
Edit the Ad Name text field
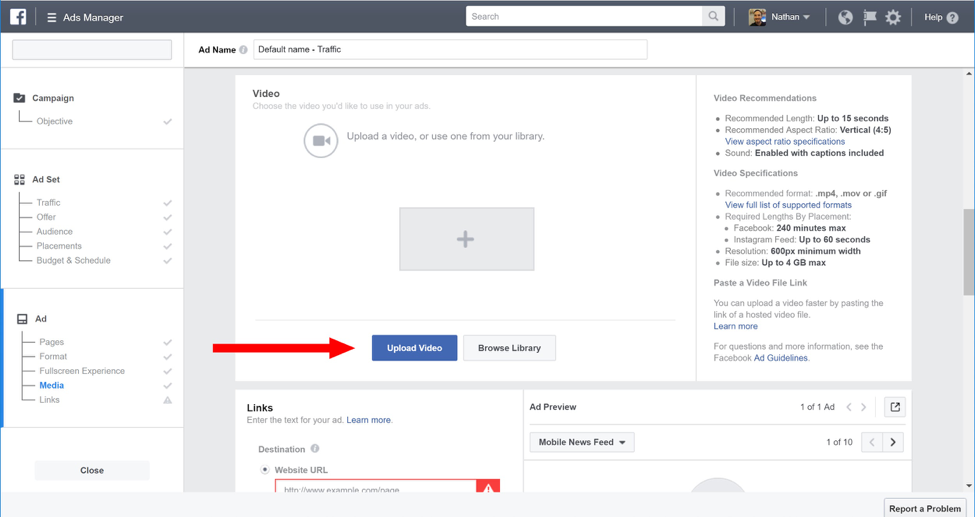click(x=450, y=50)
